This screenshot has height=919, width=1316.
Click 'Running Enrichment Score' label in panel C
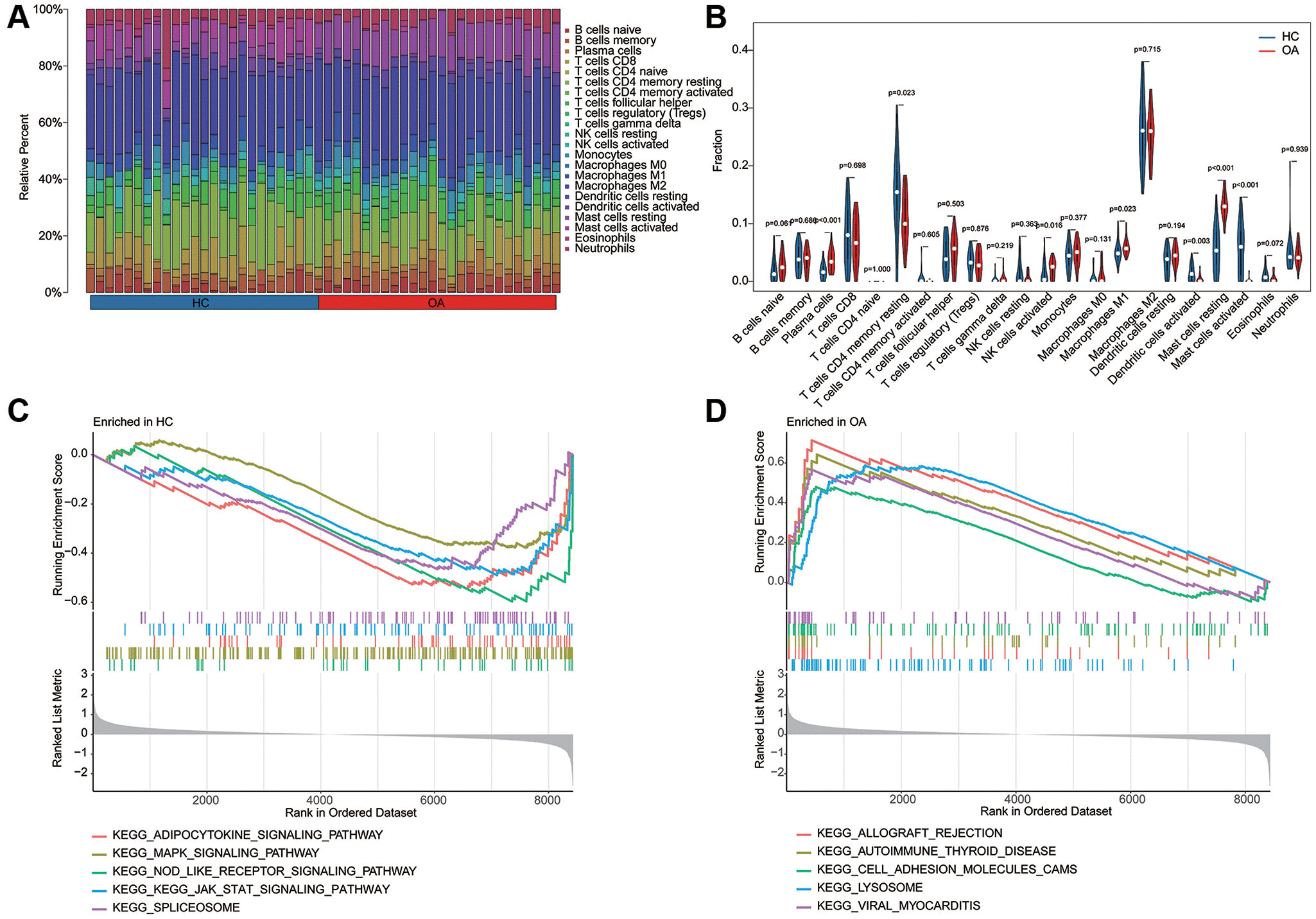(x=58, y=525)
